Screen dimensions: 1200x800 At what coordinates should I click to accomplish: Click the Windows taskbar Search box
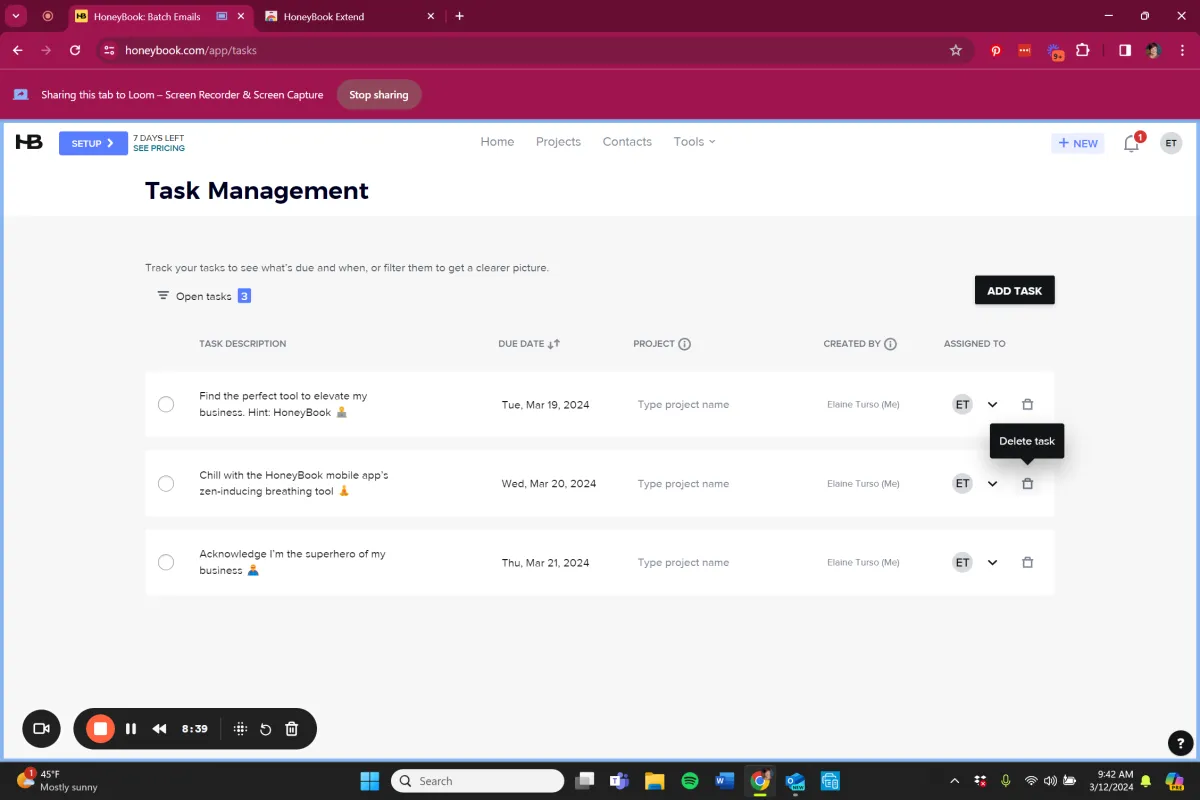(477, 781)
